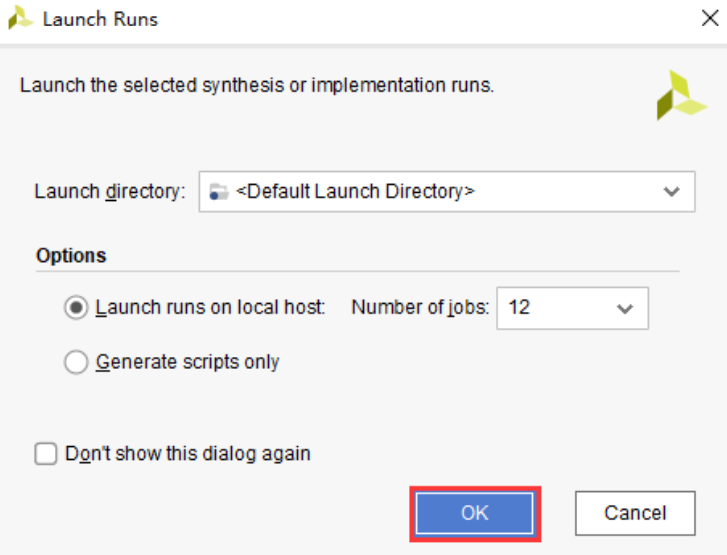Image resolution: width=727 pixels, height=555 pixels.
Task: Click the dialog description about launching selected runs
Action: [257, 85]
